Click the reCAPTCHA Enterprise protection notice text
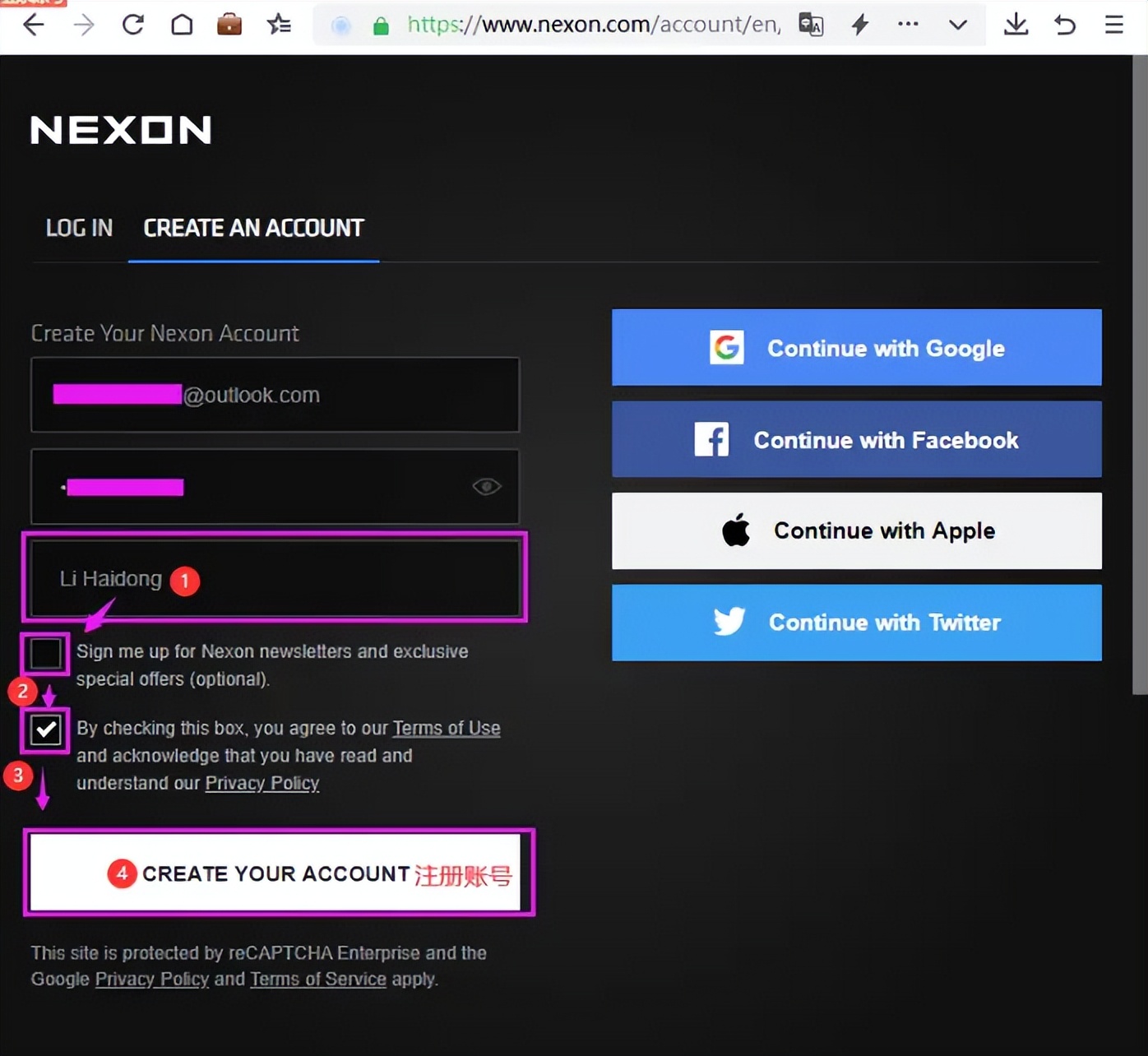The width and height of the screenshot is (1148, 1056). (259, 966)
